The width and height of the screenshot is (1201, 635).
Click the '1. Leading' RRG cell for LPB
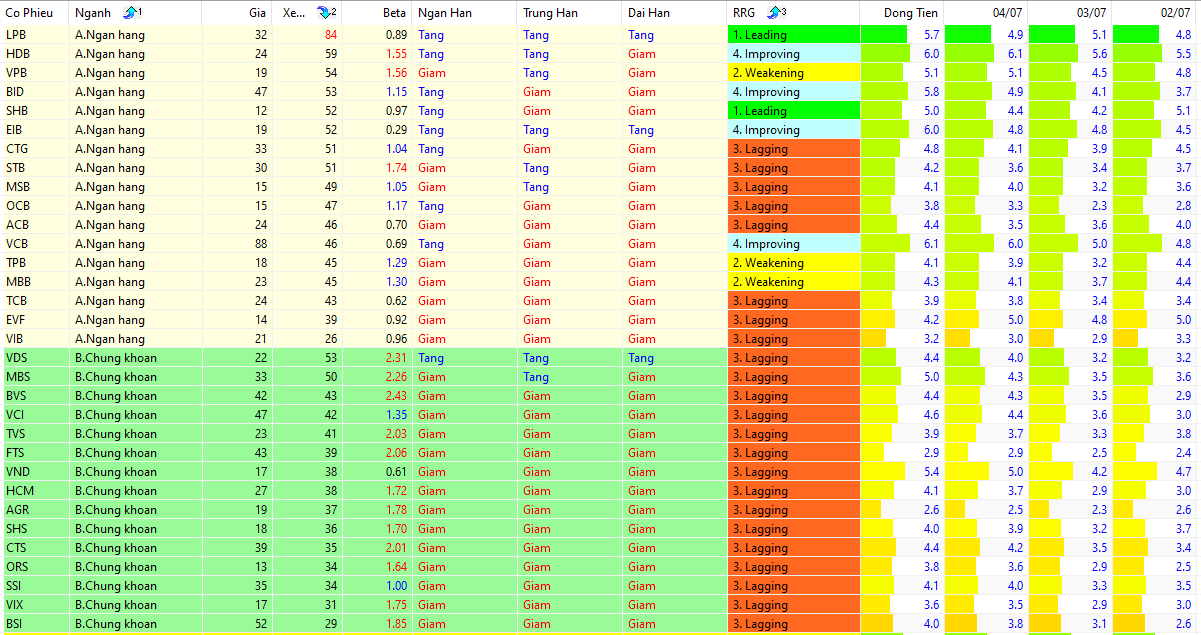pyautogui.click(x=794, y=35)
